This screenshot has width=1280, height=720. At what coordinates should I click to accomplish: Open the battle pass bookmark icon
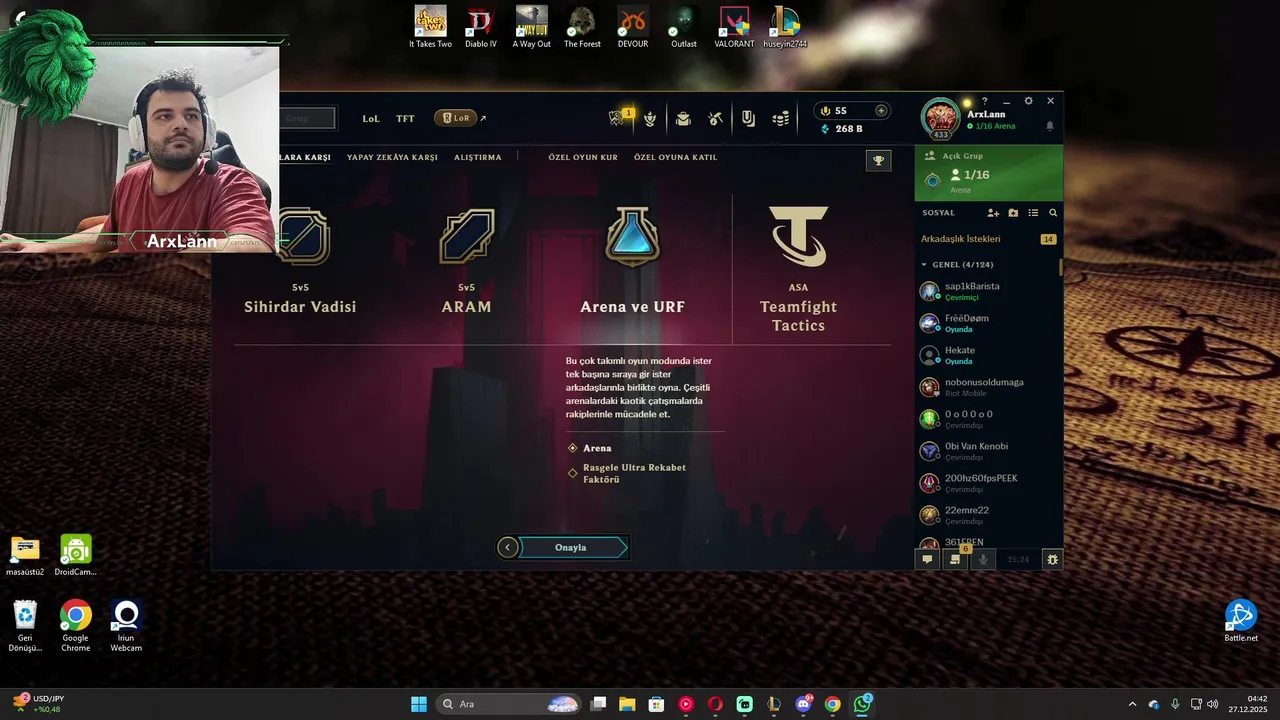(748, 118)
